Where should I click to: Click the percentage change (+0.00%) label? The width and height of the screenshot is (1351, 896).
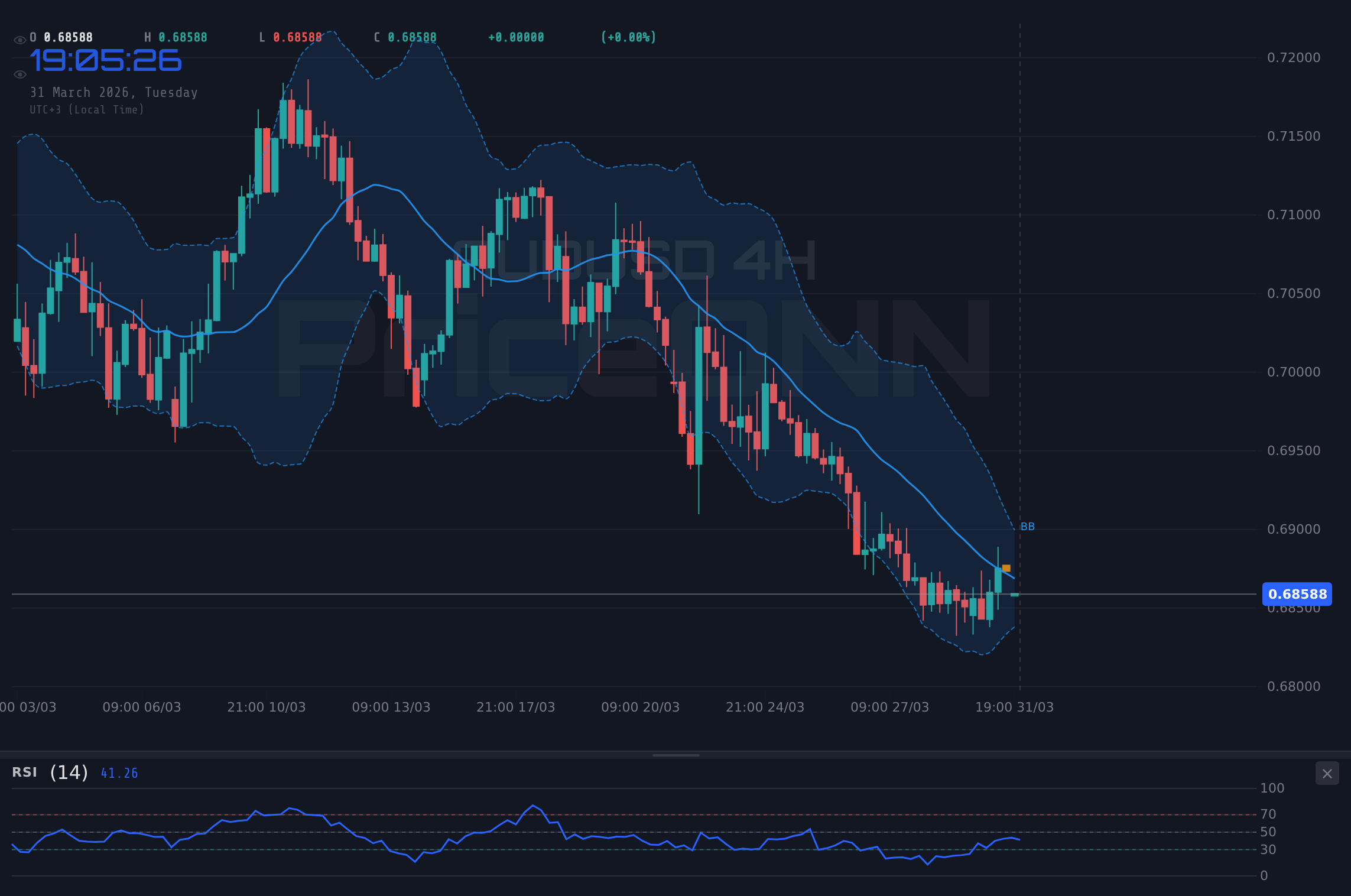tap(628, 37)
